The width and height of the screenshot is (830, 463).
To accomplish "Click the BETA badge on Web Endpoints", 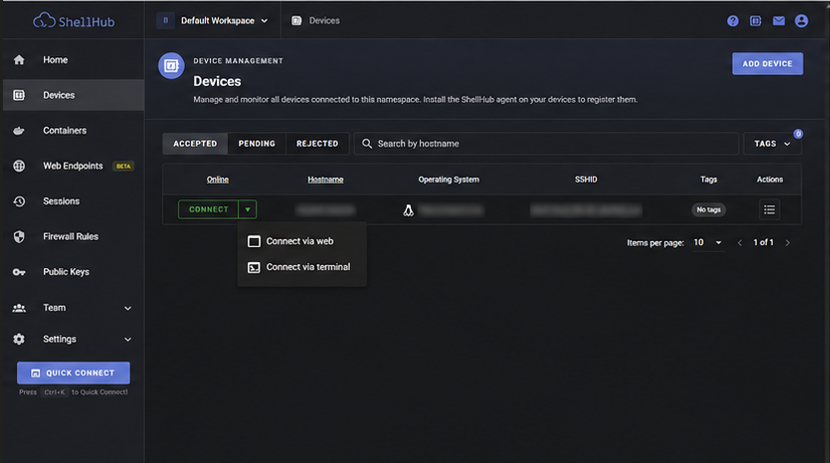I will coord(123,166).
